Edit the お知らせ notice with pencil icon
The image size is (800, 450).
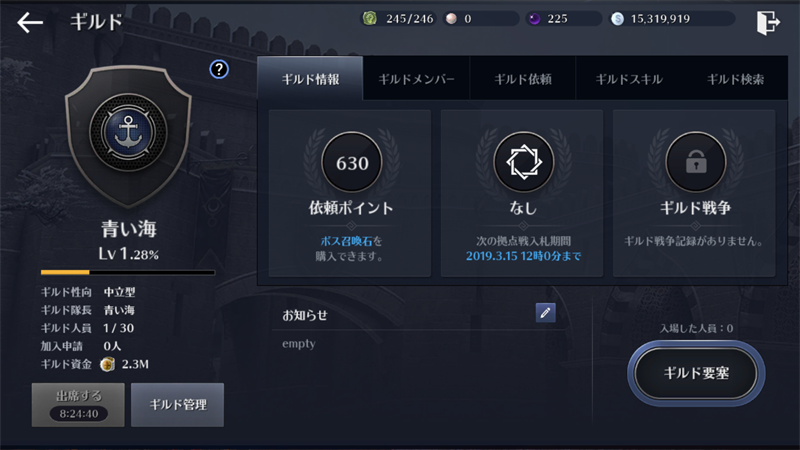coord(545,313)
